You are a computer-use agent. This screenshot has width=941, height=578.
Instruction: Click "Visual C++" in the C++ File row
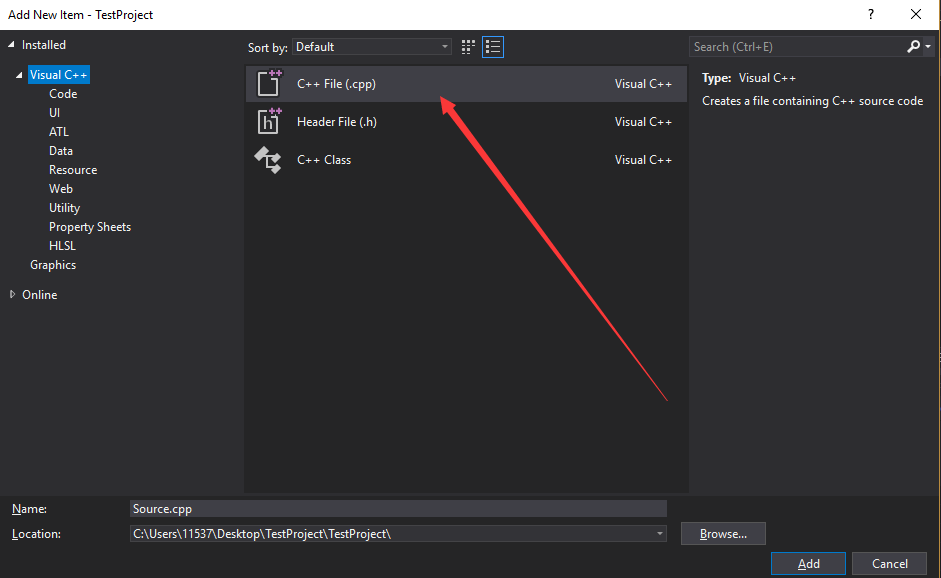(643, 84)
